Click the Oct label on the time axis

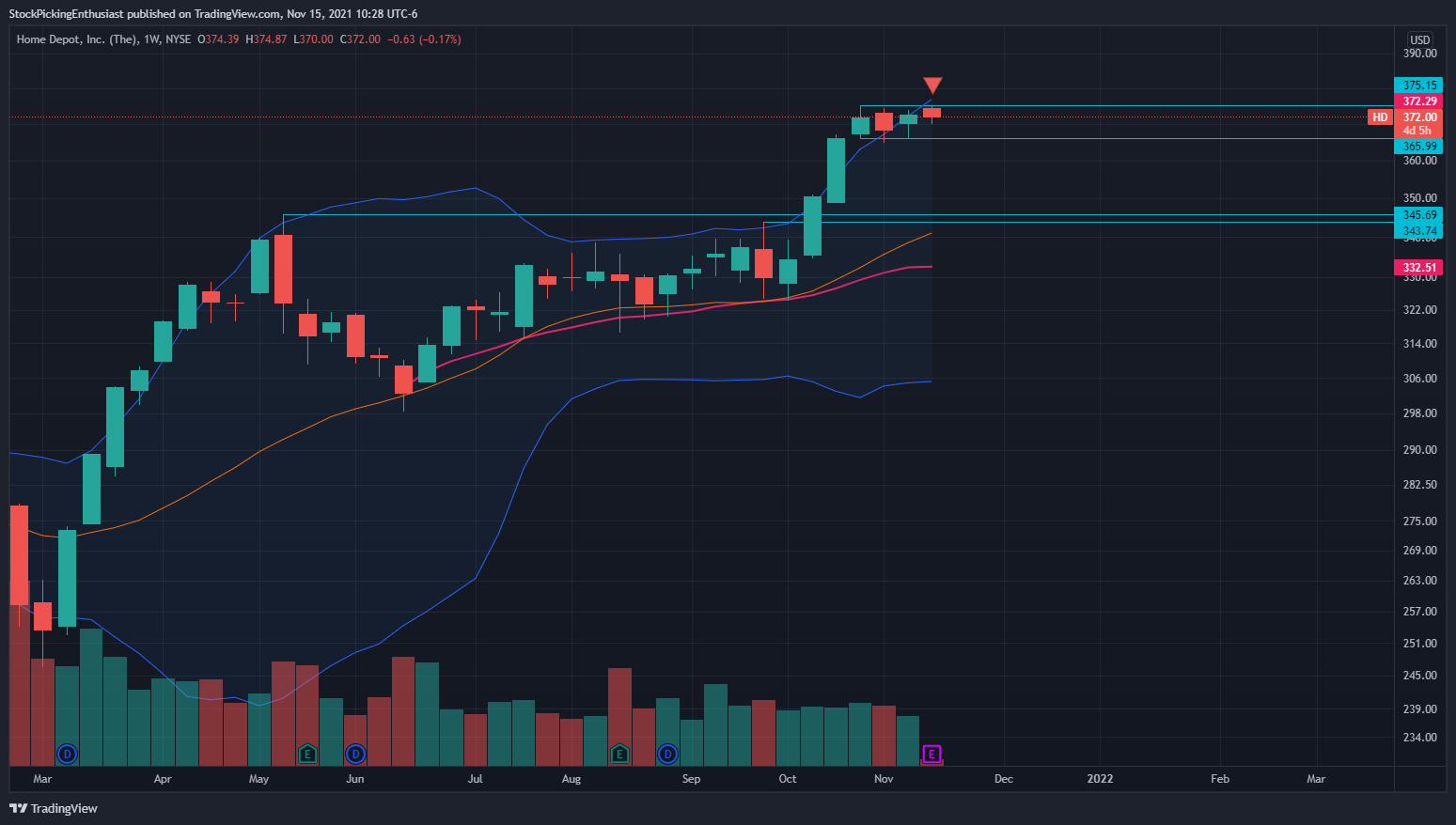788,779
